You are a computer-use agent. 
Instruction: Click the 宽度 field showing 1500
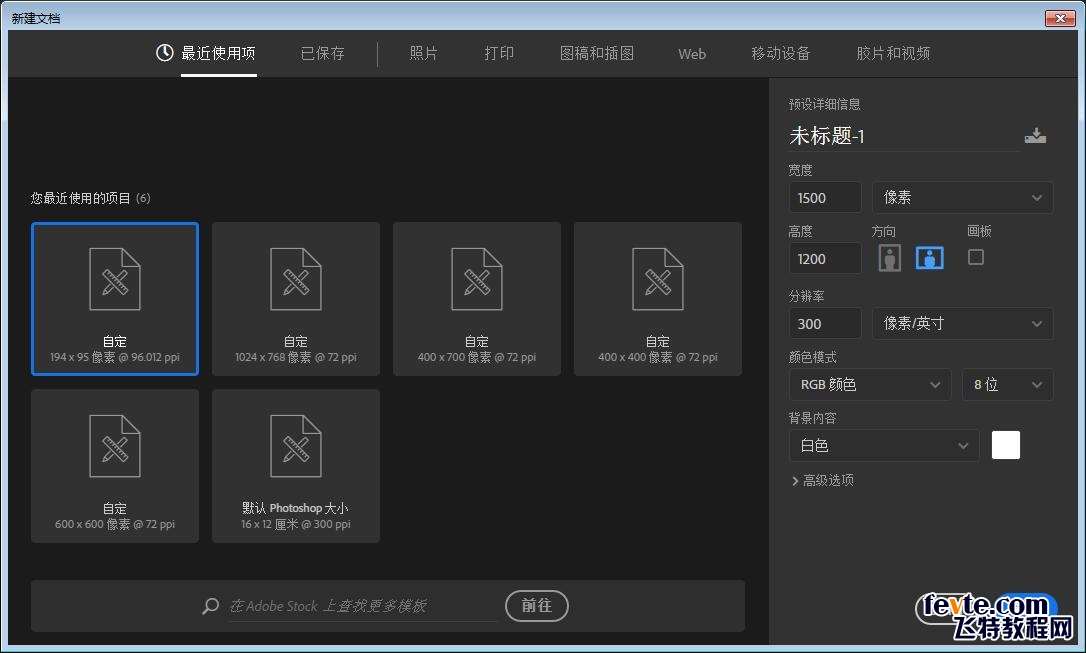[x=825, y=197]
